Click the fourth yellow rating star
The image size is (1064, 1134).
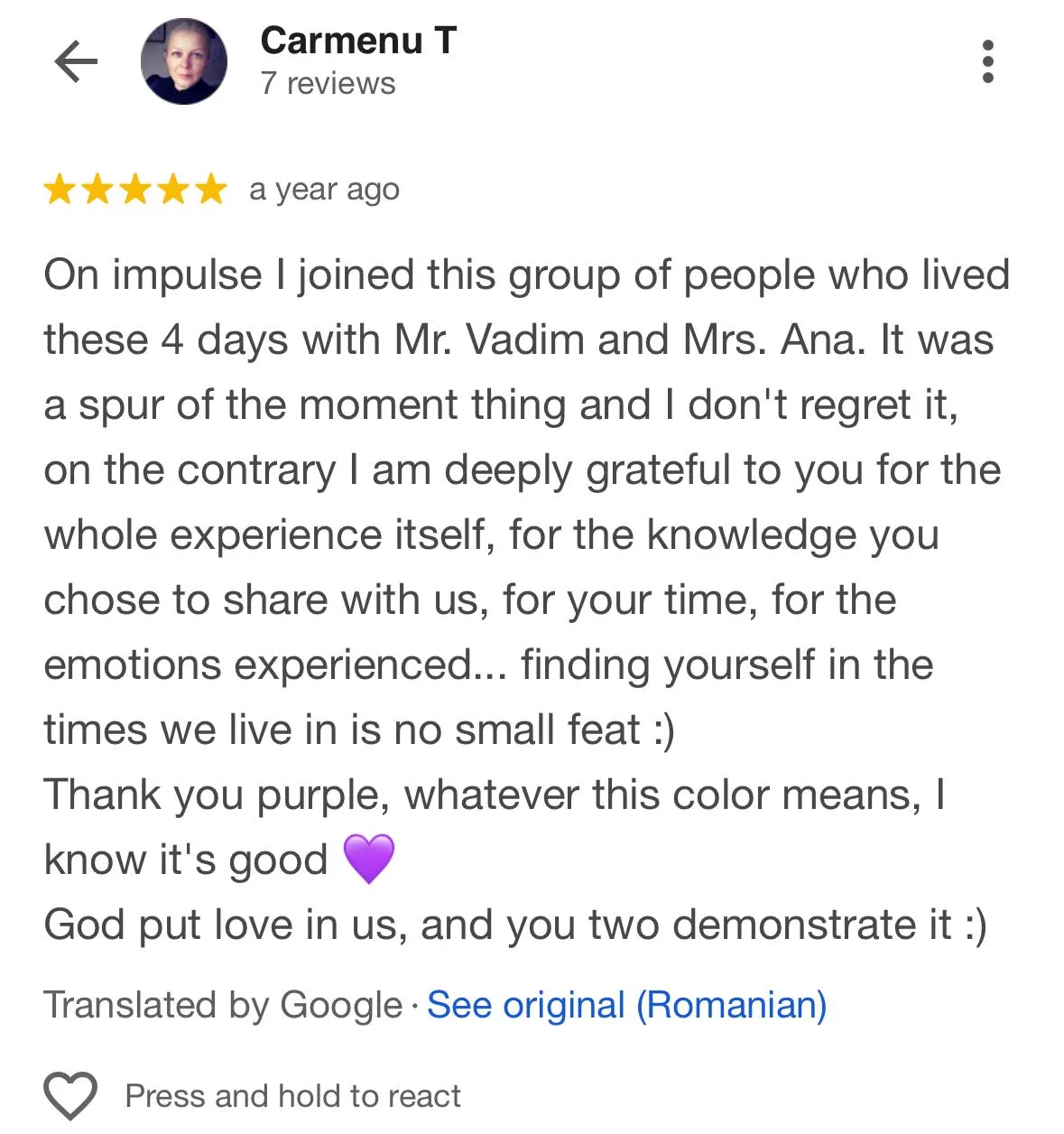173,190
